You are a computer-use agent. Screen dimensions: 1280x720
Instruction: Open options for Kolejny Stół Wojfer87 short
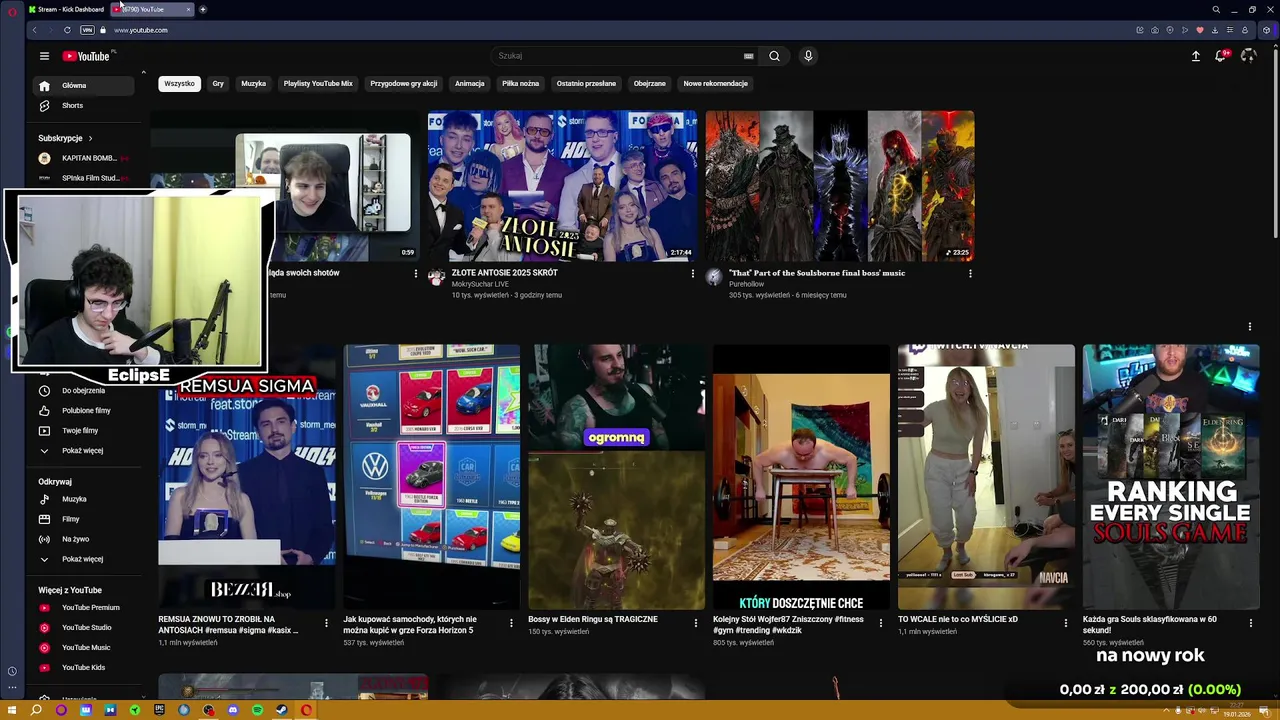(881, 623)
